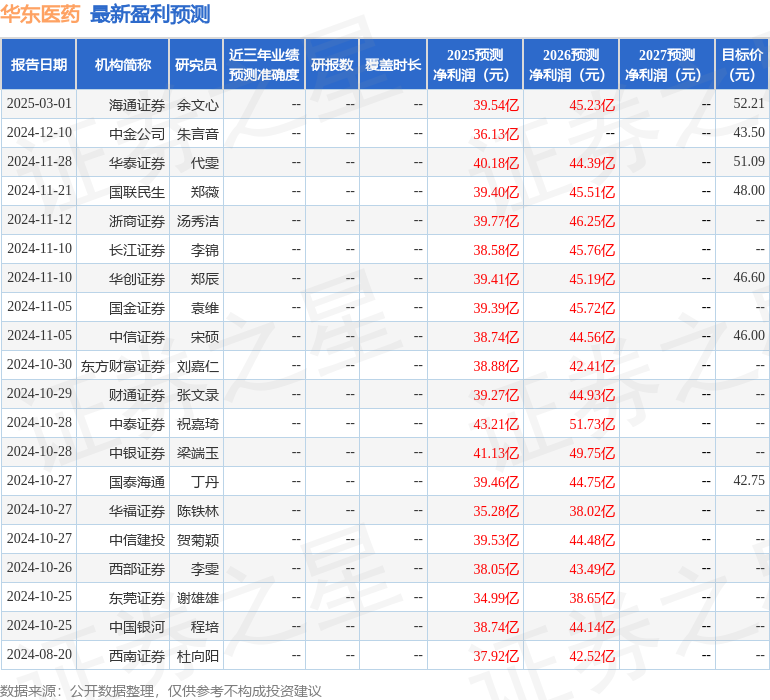Click the 目标价 column header

742,64
